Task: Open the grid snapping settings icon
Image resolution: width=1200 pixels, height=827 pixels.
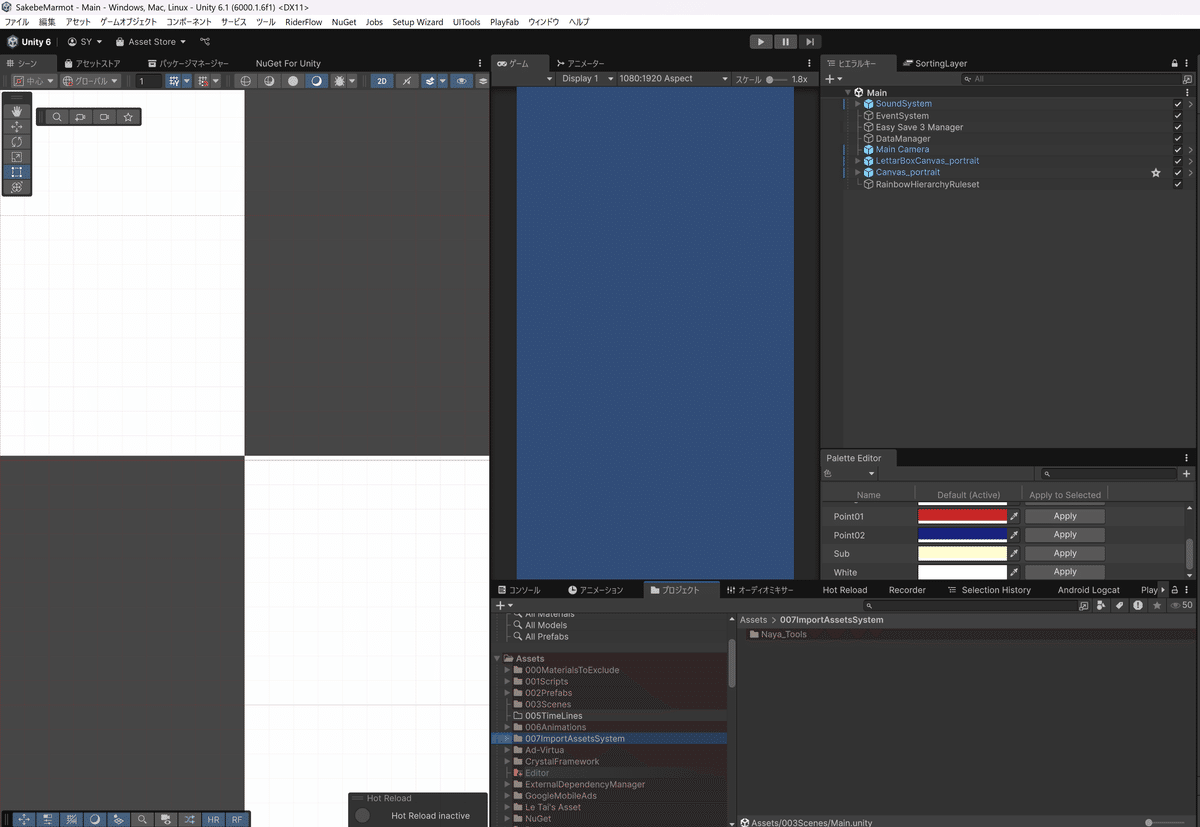Action: pos(186,81)
